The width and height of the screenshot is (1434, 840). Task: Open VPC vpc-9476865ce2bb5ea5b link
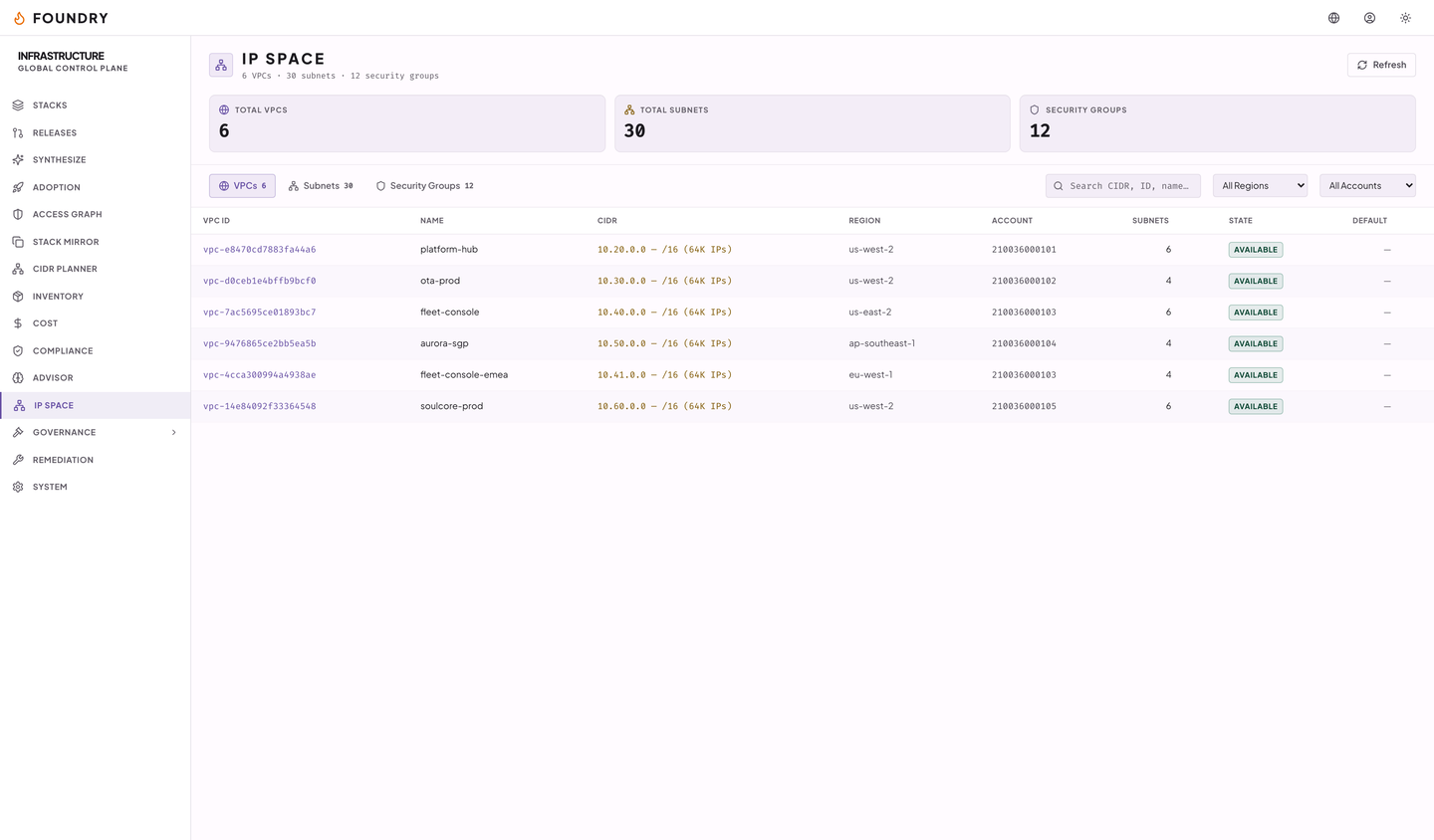(x=259, y=343)
